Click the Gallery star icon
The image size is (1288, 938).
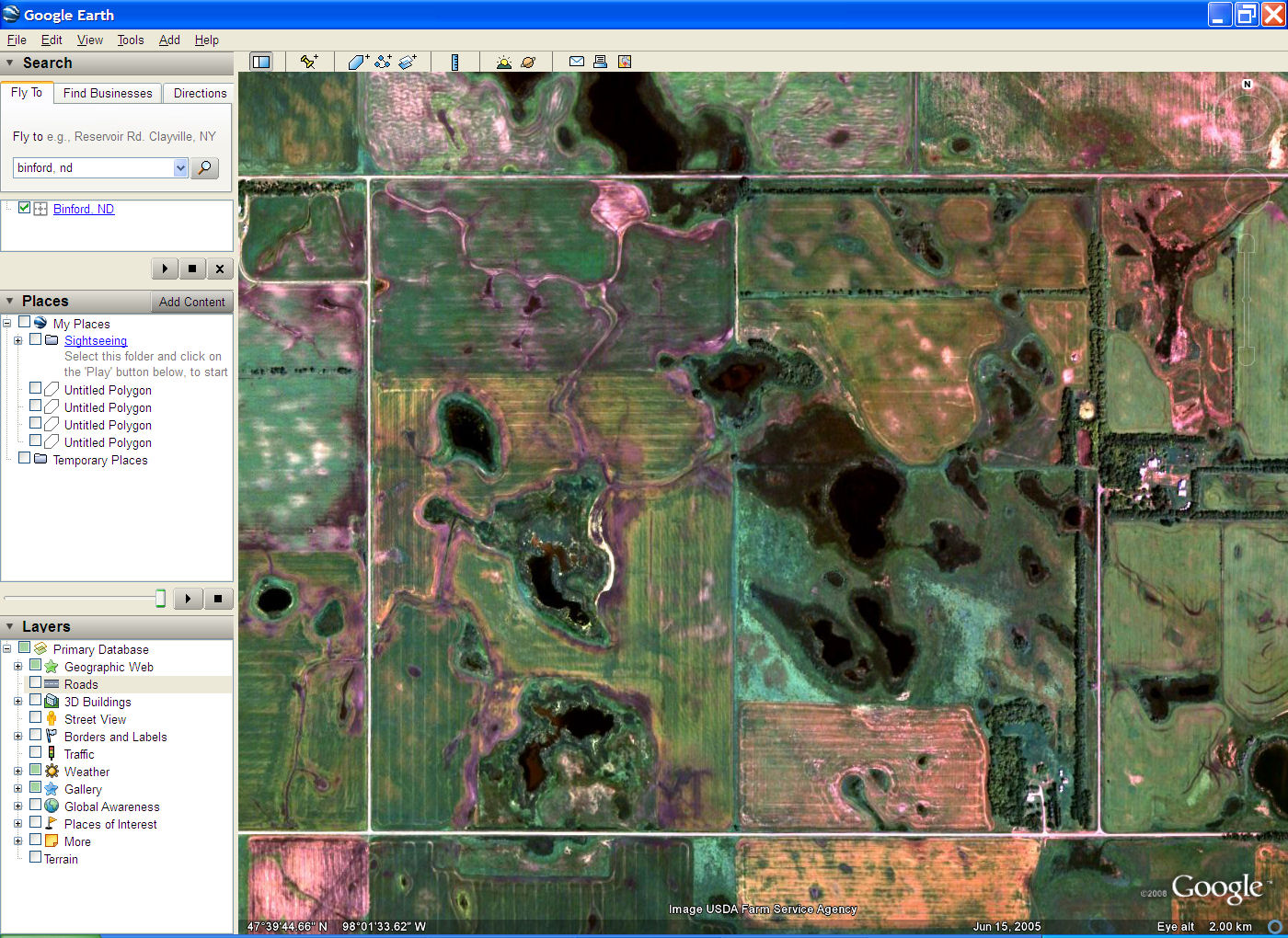52,789
